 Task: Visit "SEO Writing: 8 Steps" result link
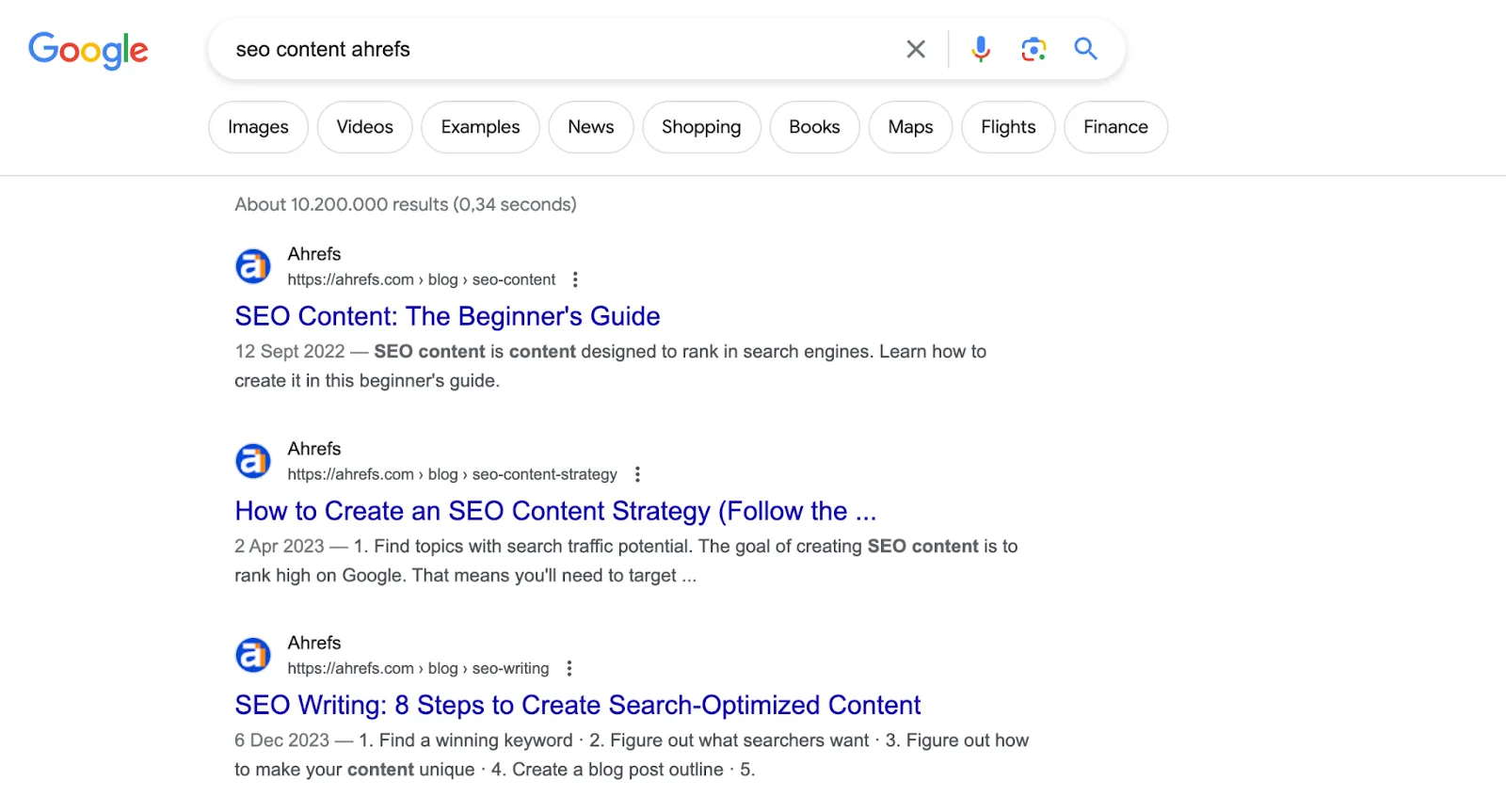577,705
